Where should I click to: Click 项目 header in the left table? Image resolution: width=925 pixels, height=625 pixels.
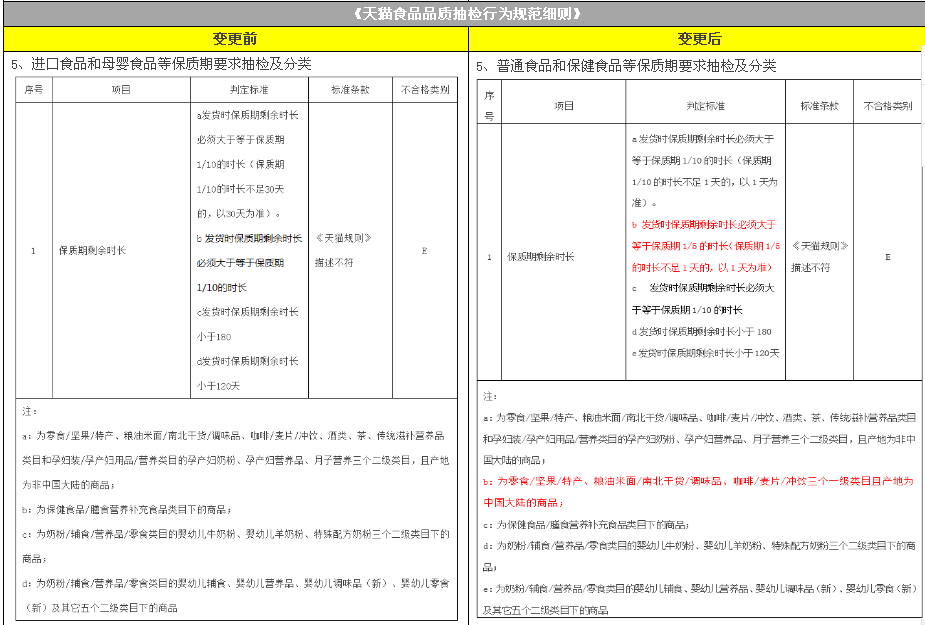tap(121, 89)
